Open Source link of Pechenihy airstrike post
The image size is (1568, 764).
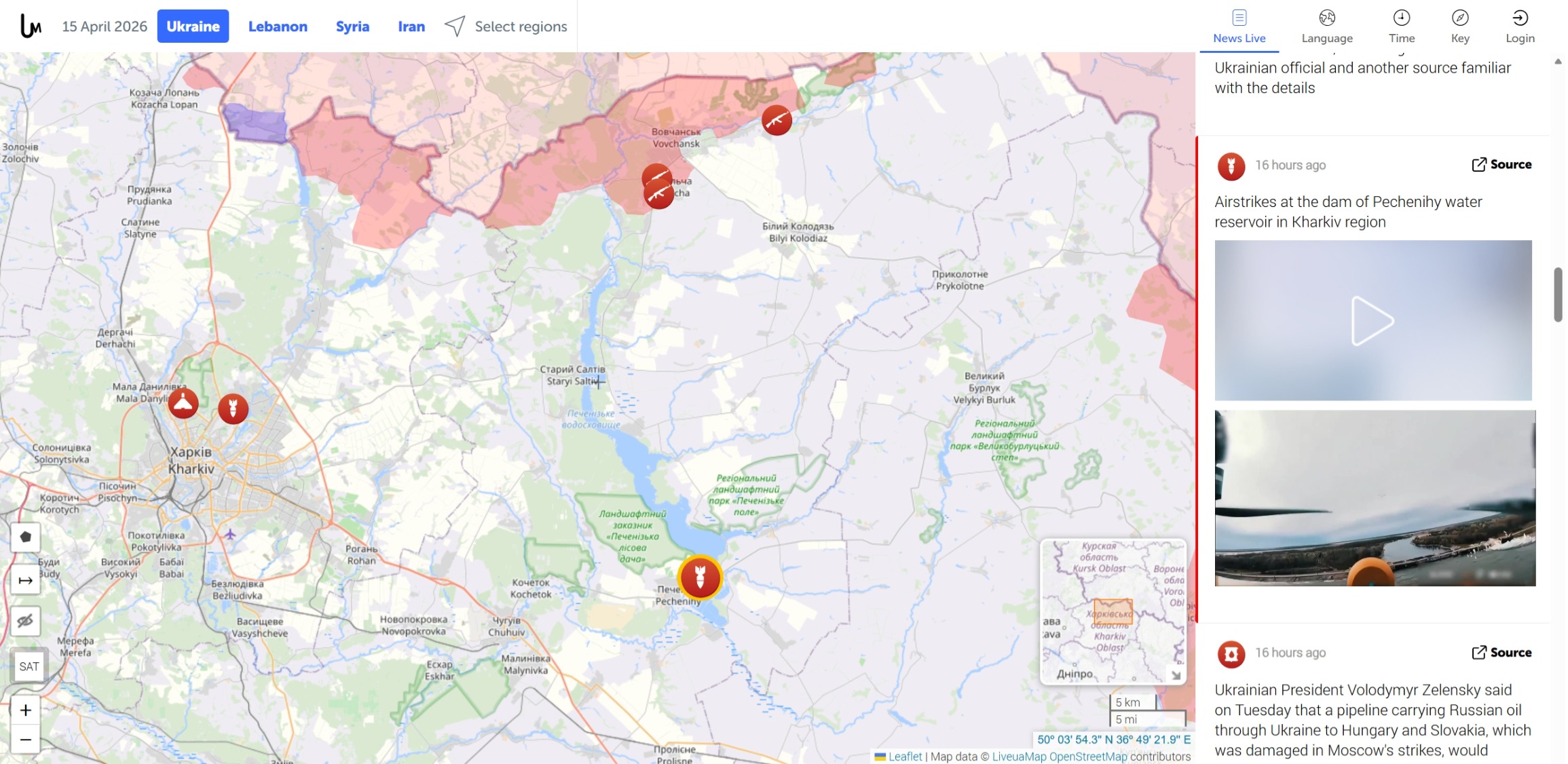(x=1501, y=164)
